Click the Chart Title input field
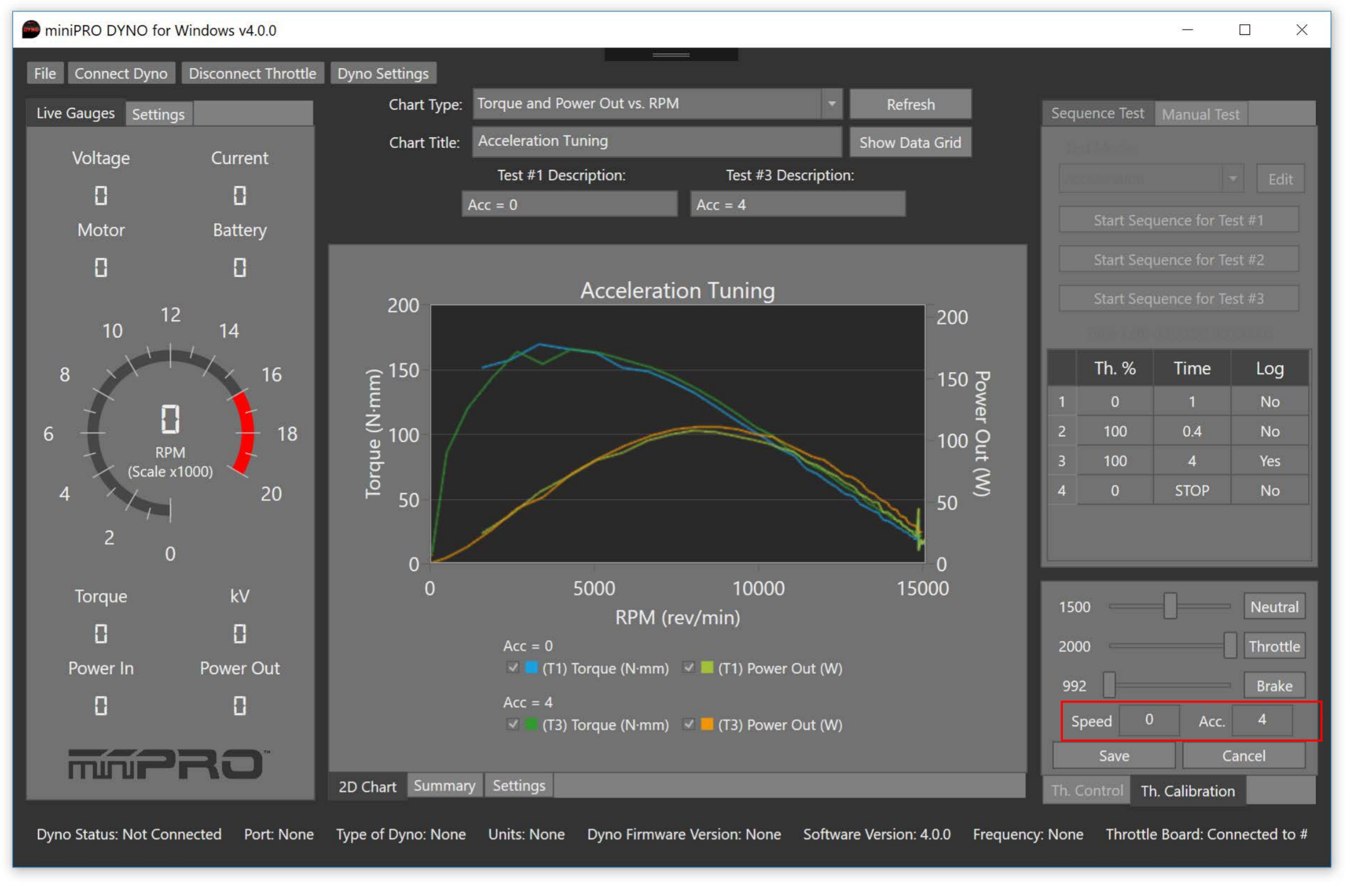The height and width of the screenshot is (896, 1353). tap(657, 141)
